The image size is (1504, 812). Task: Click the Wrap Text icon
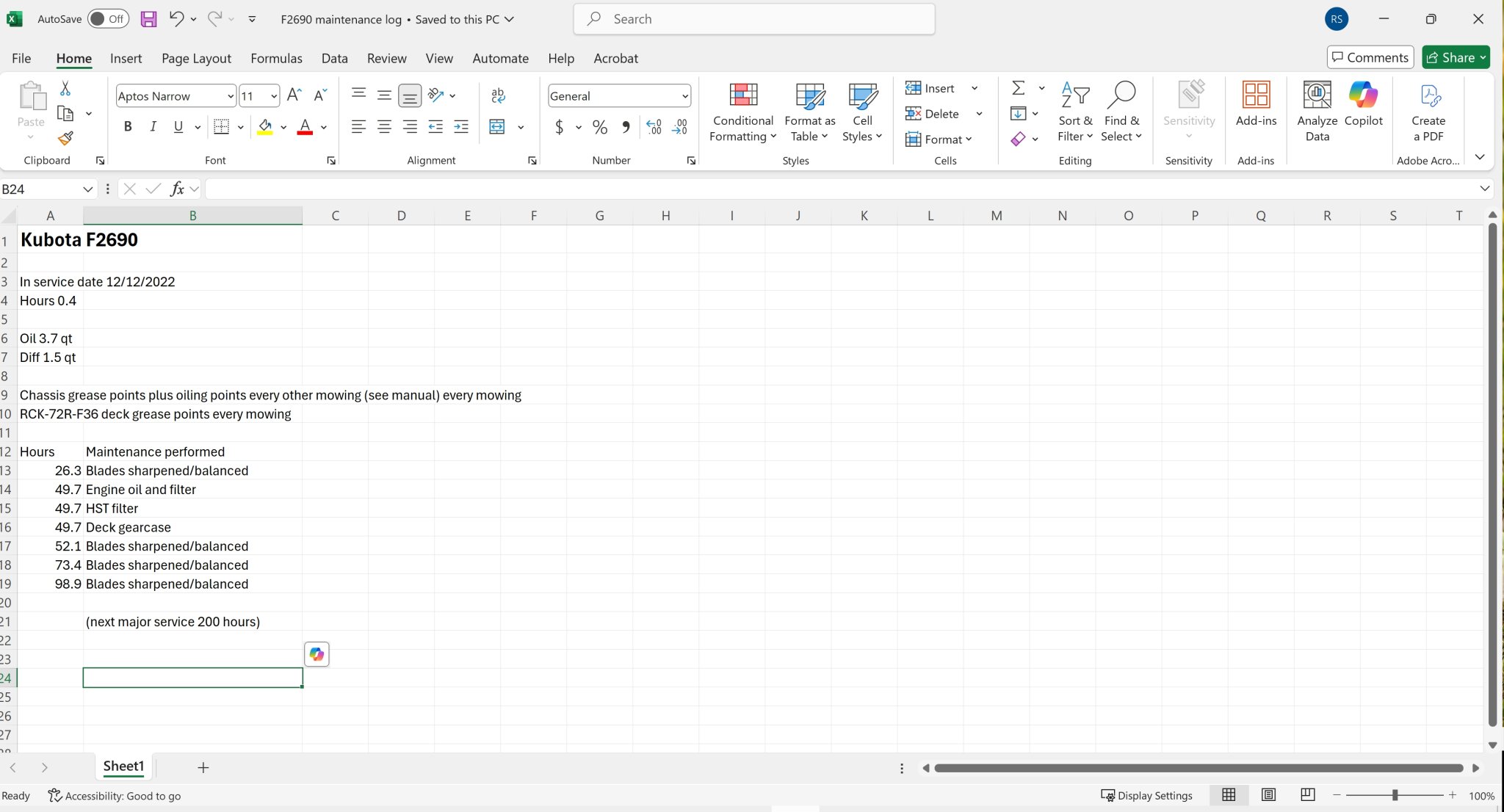(x=498, y=95)
